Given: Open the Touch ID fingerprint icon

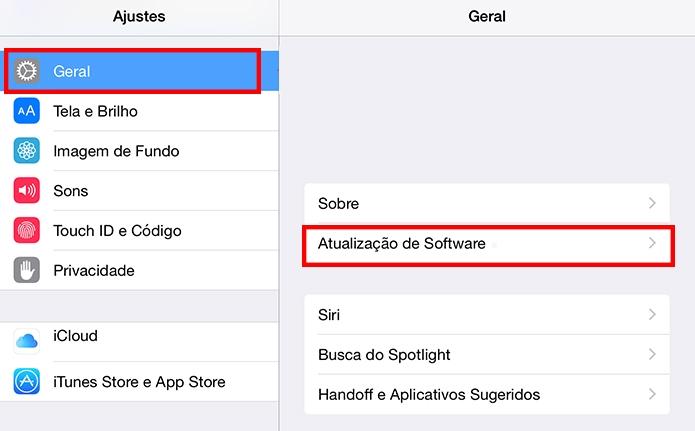Looking at the screenshot, I should (x=27, y=230).
